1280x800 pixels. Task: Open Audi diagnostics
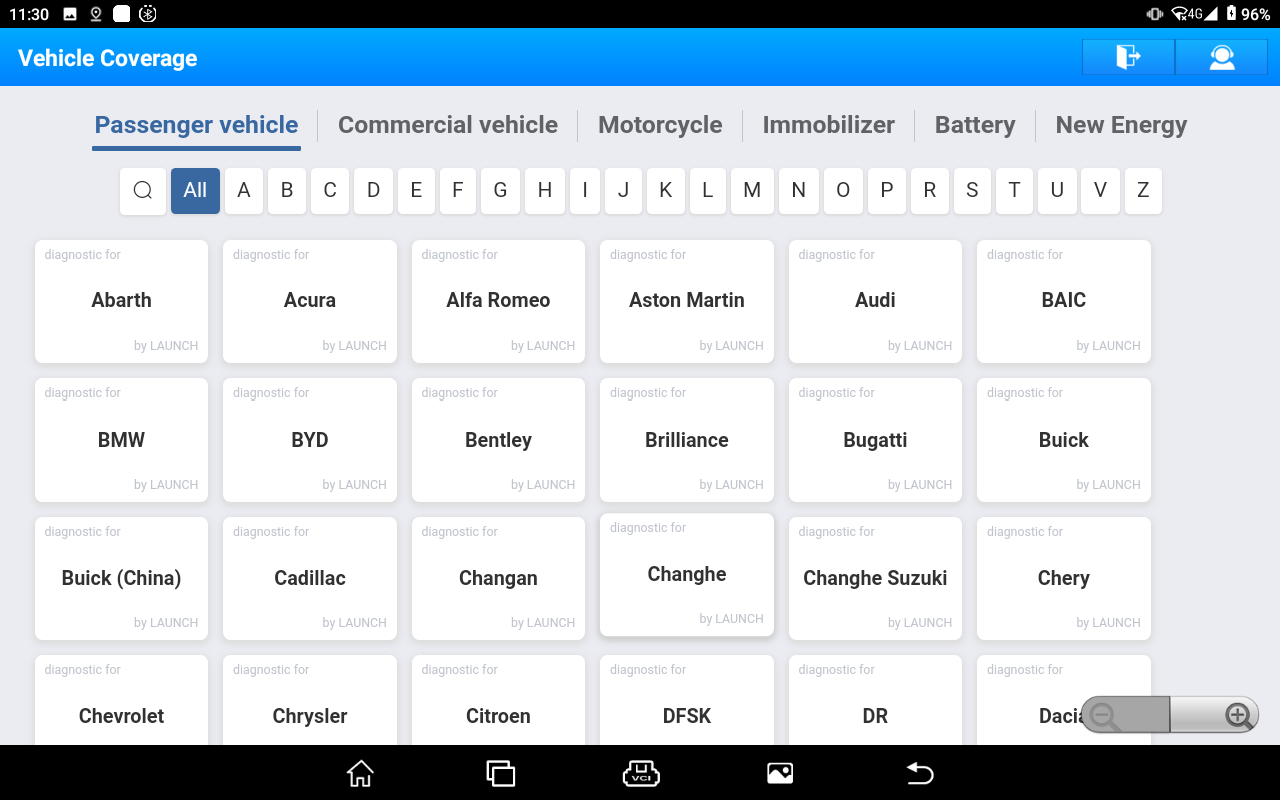click(875, 300)
